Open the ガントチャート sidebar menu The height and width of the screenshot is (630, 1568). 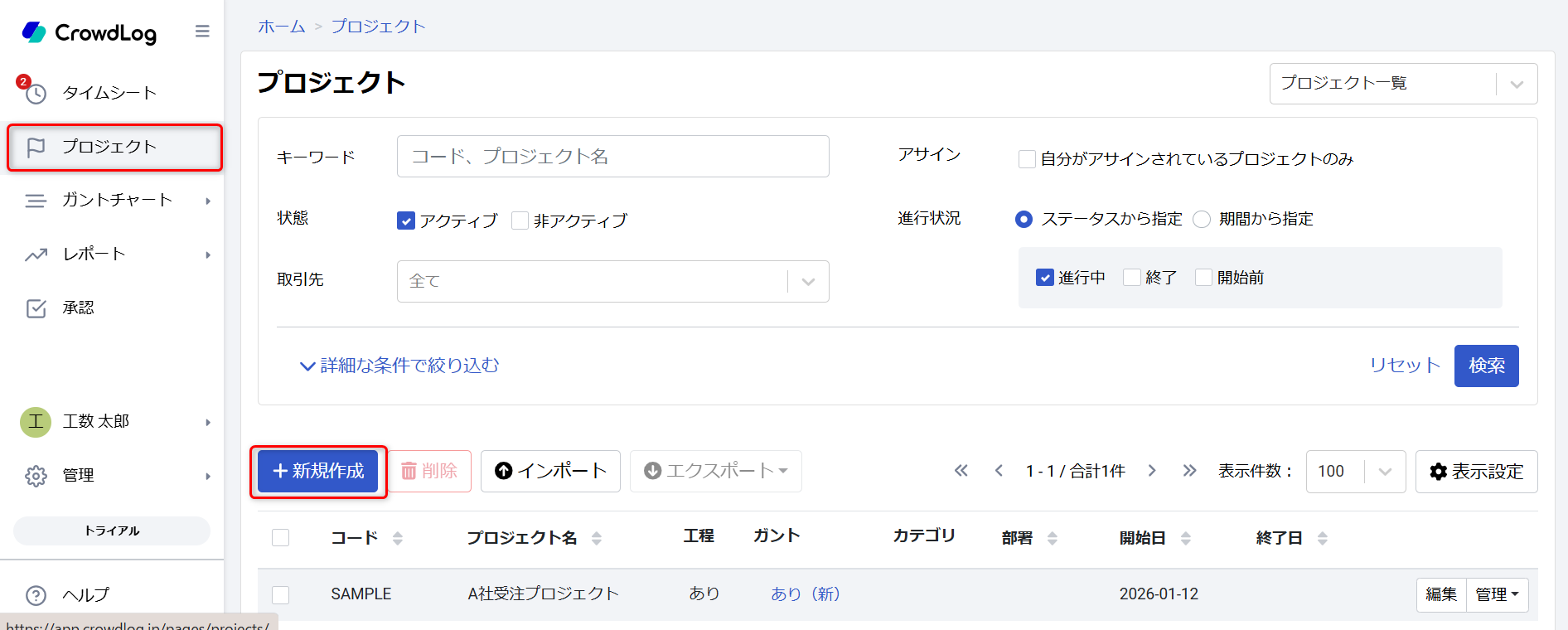tap(116, 200)
